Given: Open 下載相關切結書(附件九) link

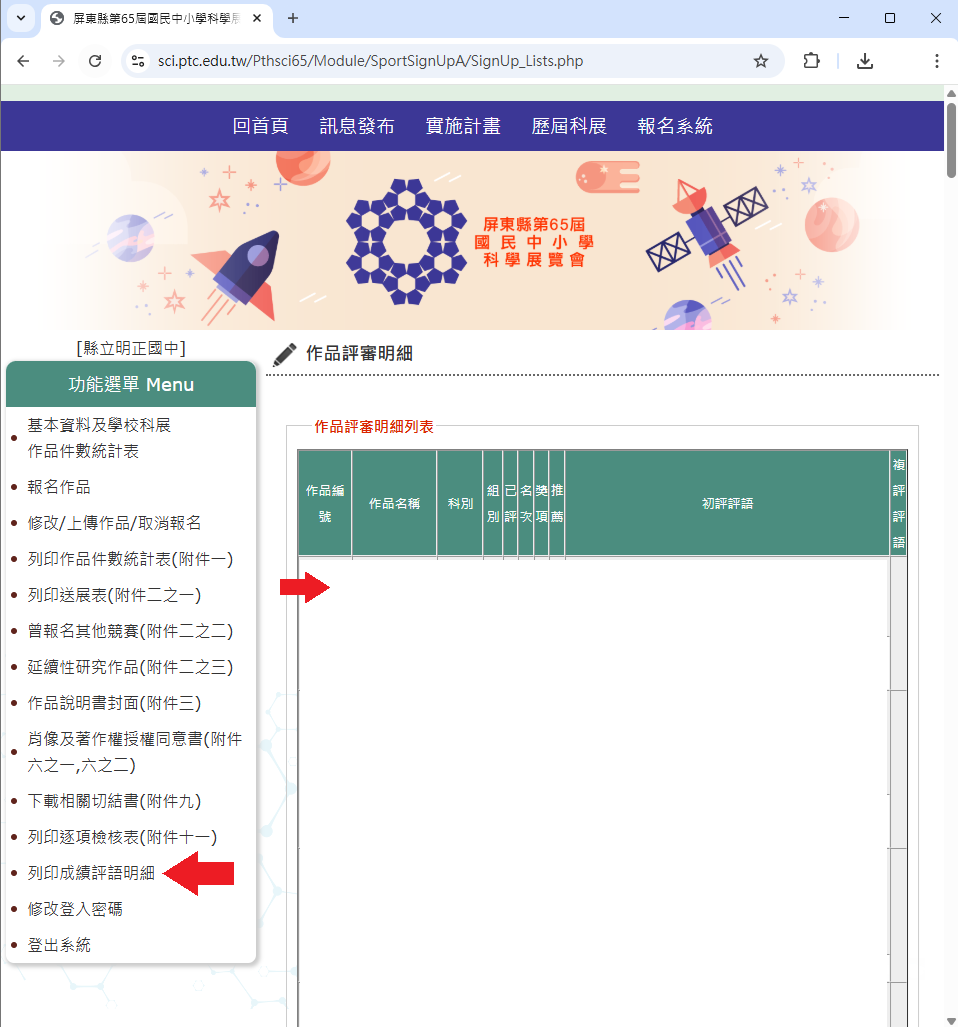Looking at the screenshot, I should click(x=114, y=800).
